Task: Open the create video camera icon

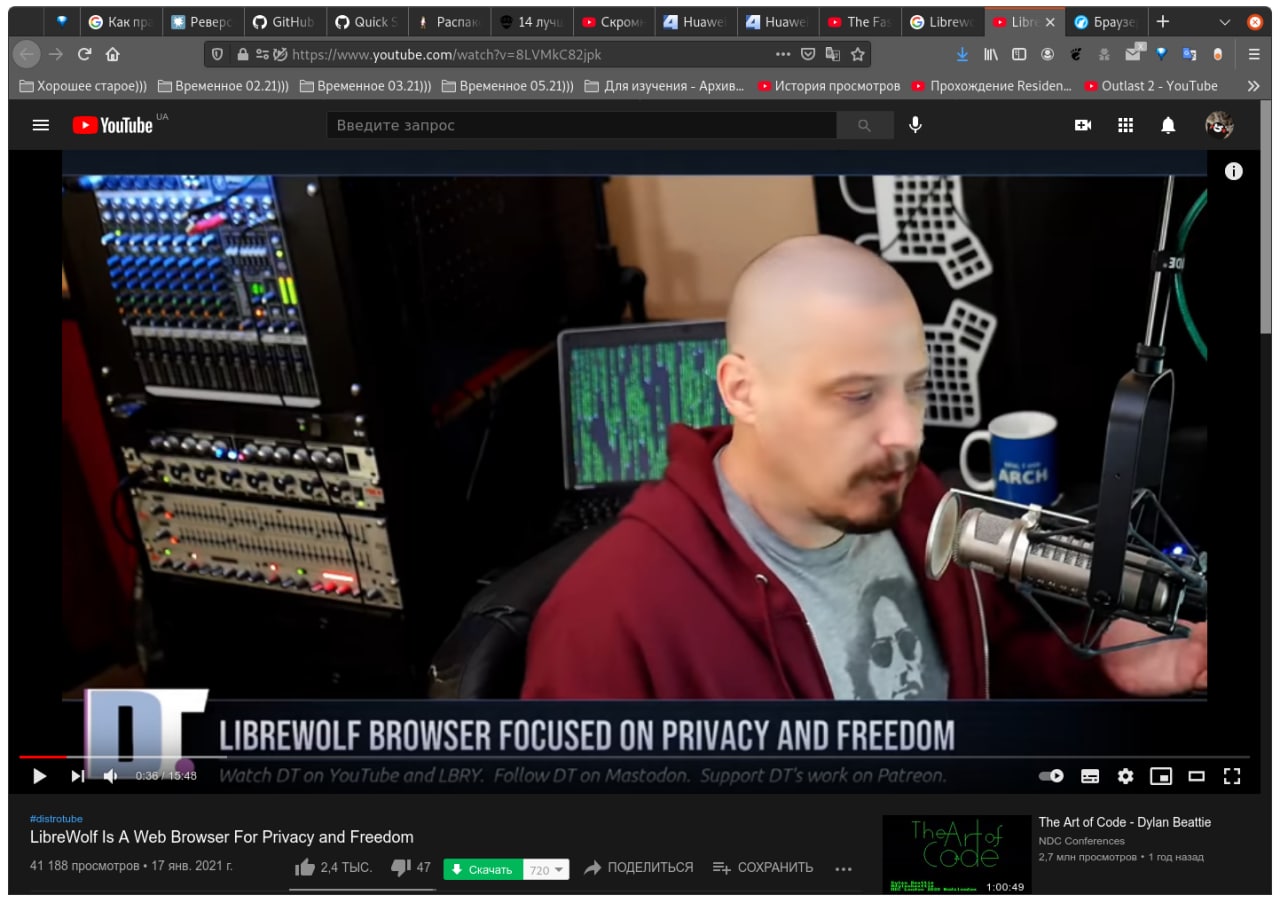Action: 1083,125
